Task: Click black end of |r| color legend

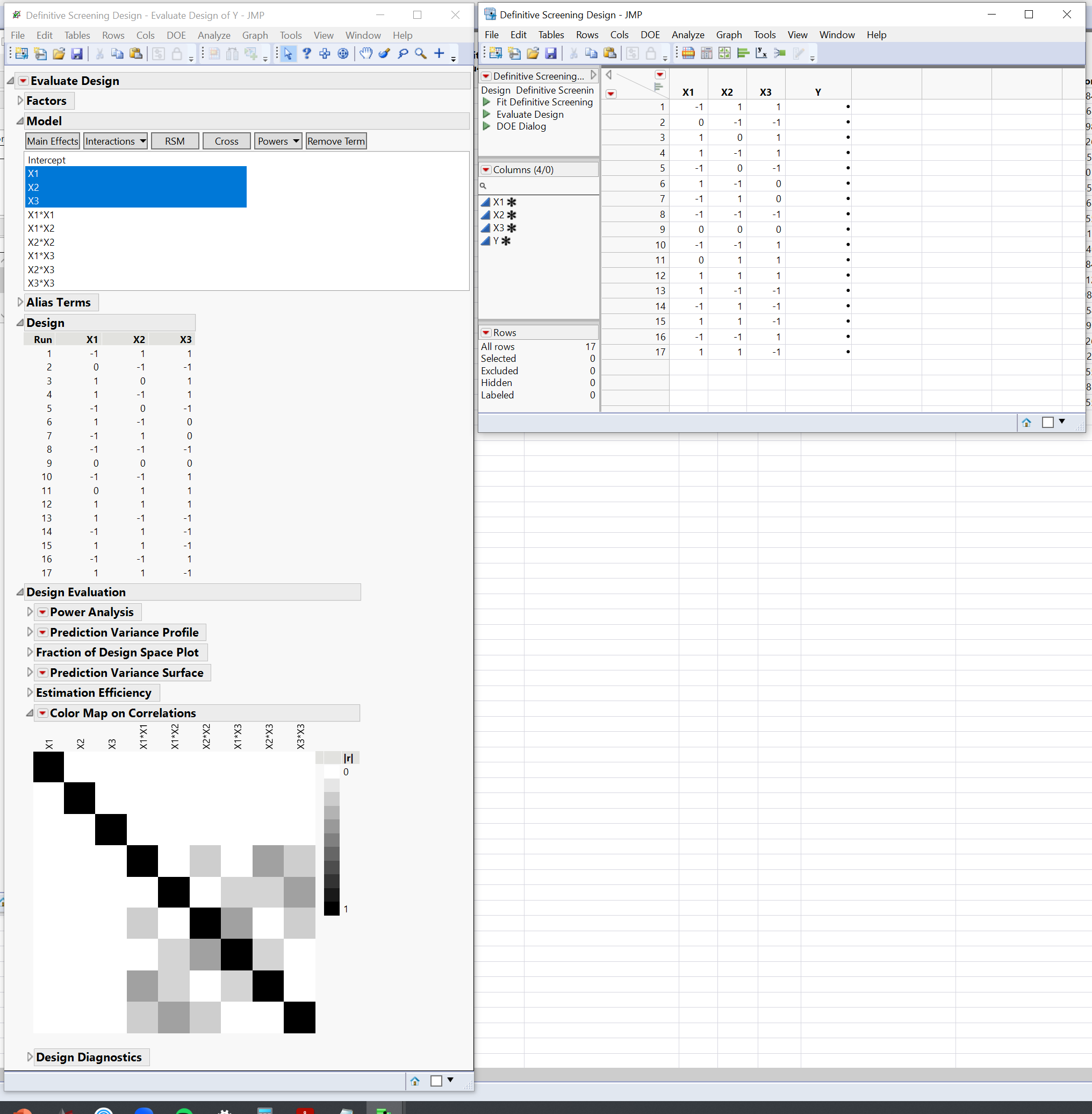Action: coord(332,909)
